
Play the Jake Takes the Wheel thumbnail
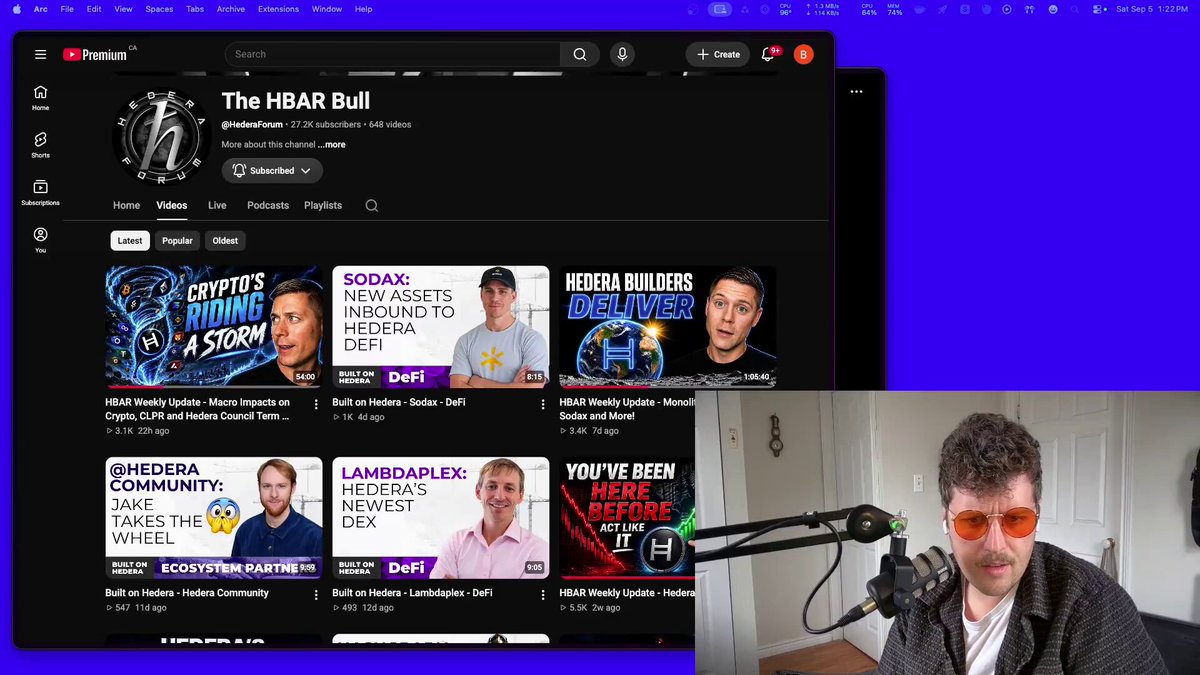tap(214, 518)
